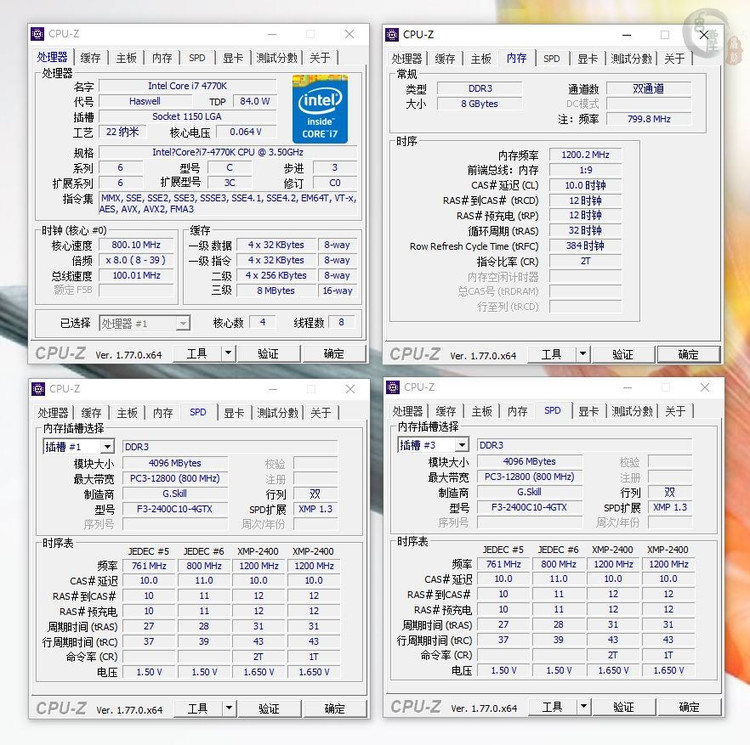Click 工具 button in bottom-right SPD window
The image size is (750, 745).
(x=552, y=707)
